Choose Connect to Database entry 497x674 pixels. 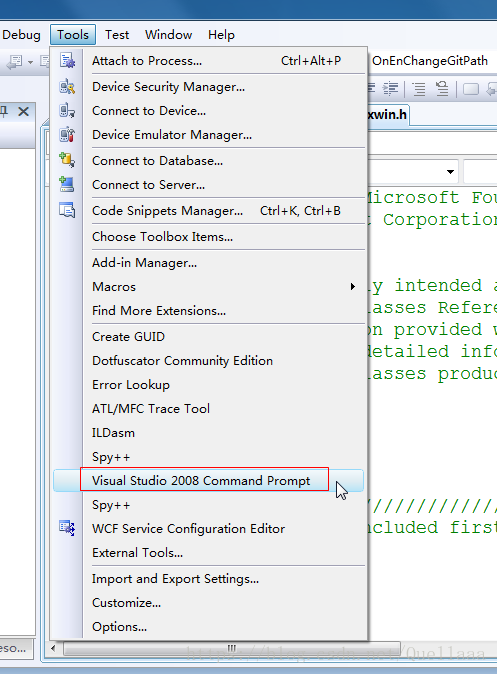coord(209,160)
